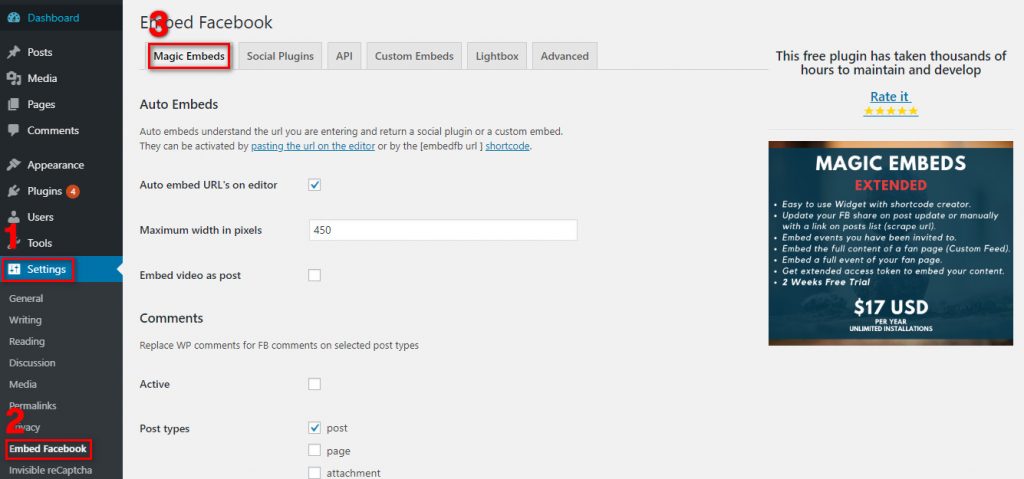Open General settings submenu
Image resolution: width=1024 pixels, height=479 pixels.
(26, 299)
